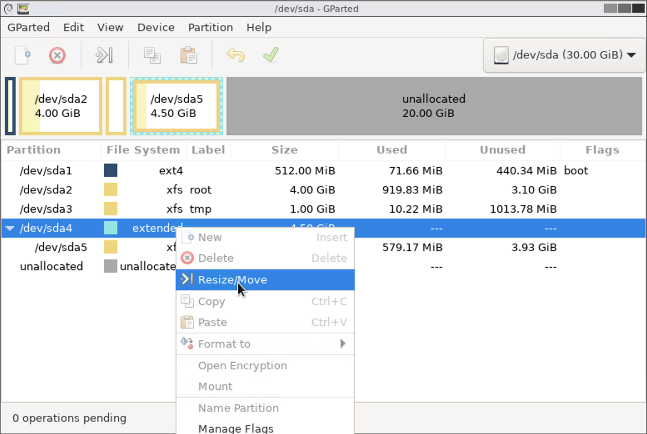The width and height of the screenshot is (647, 434).
Task: Choose Resize/Move from the context menu
Action: 265,280
